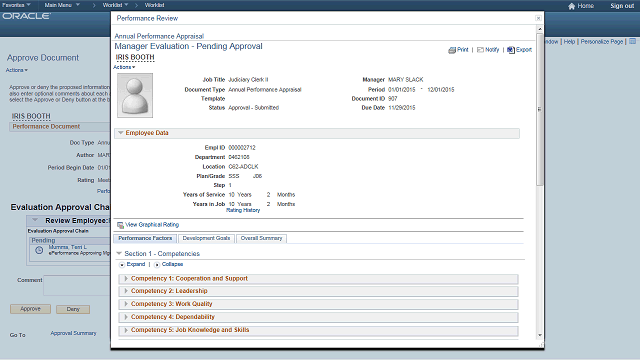
Task: Click the Notify envelope icon
Action: point(480,50)
